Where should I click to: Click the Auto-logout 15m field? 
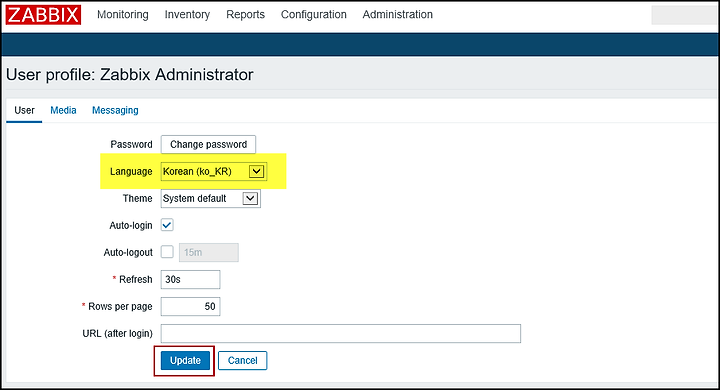[x=209, y=252]
